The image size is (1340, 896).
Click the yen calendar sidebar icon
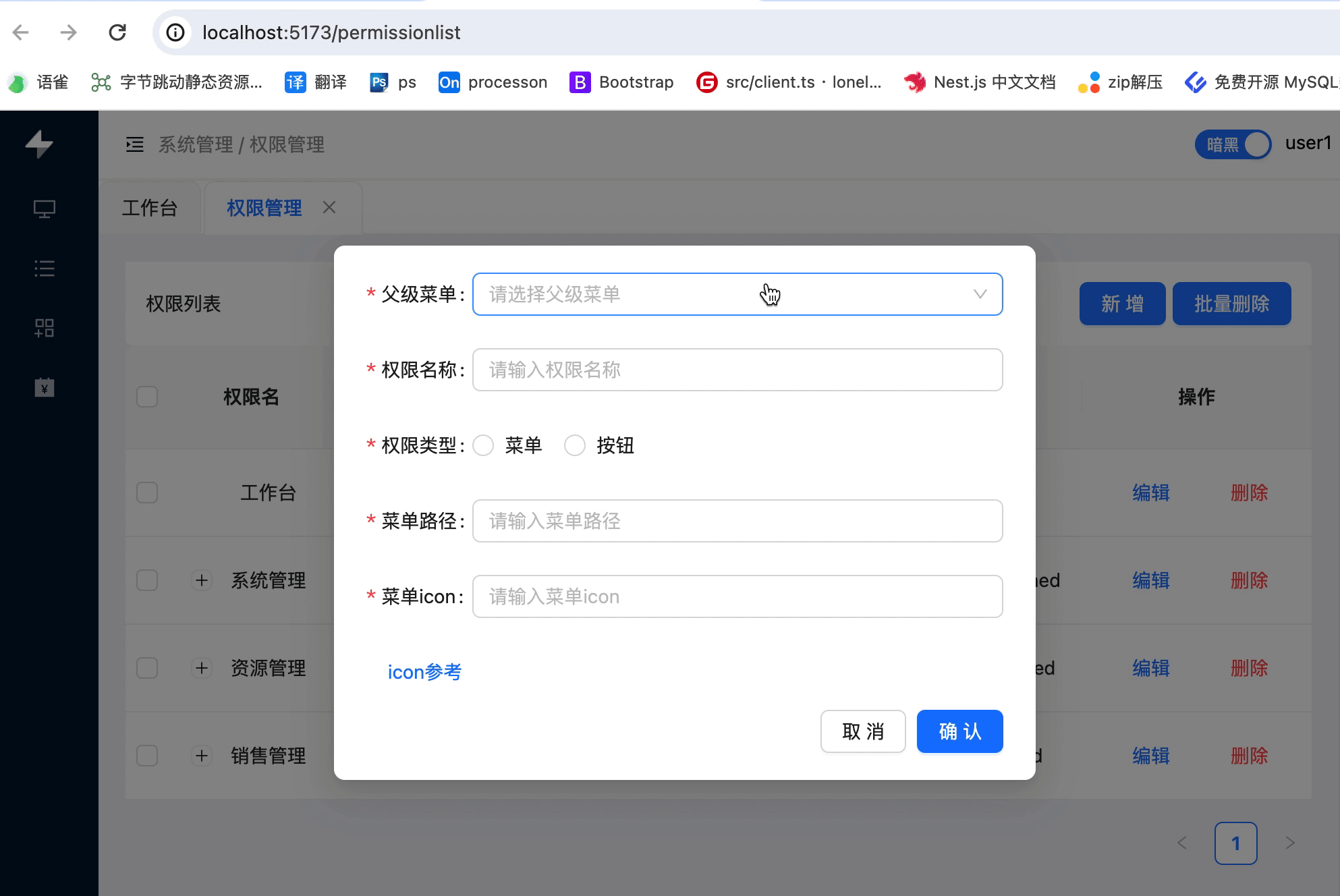pyautogui.click(x=45, y=387)
